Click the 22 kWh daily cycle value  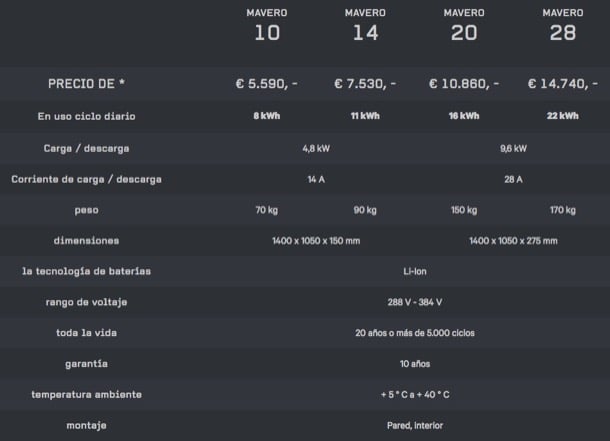562,116
